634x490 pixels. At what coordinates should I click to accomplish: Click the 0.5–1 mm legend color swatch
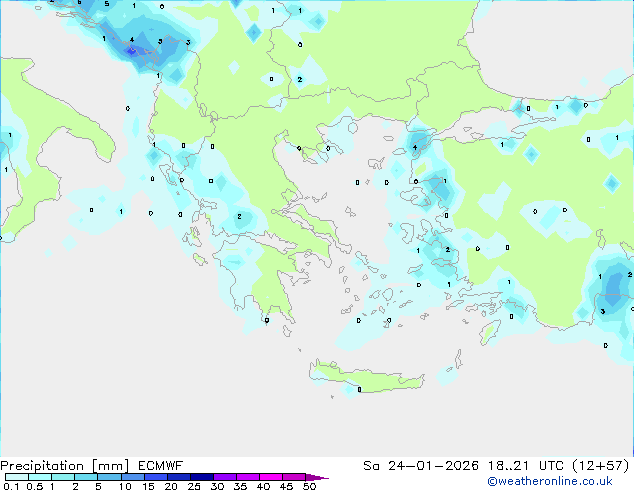pyautogui.click(x=40, y=477)
